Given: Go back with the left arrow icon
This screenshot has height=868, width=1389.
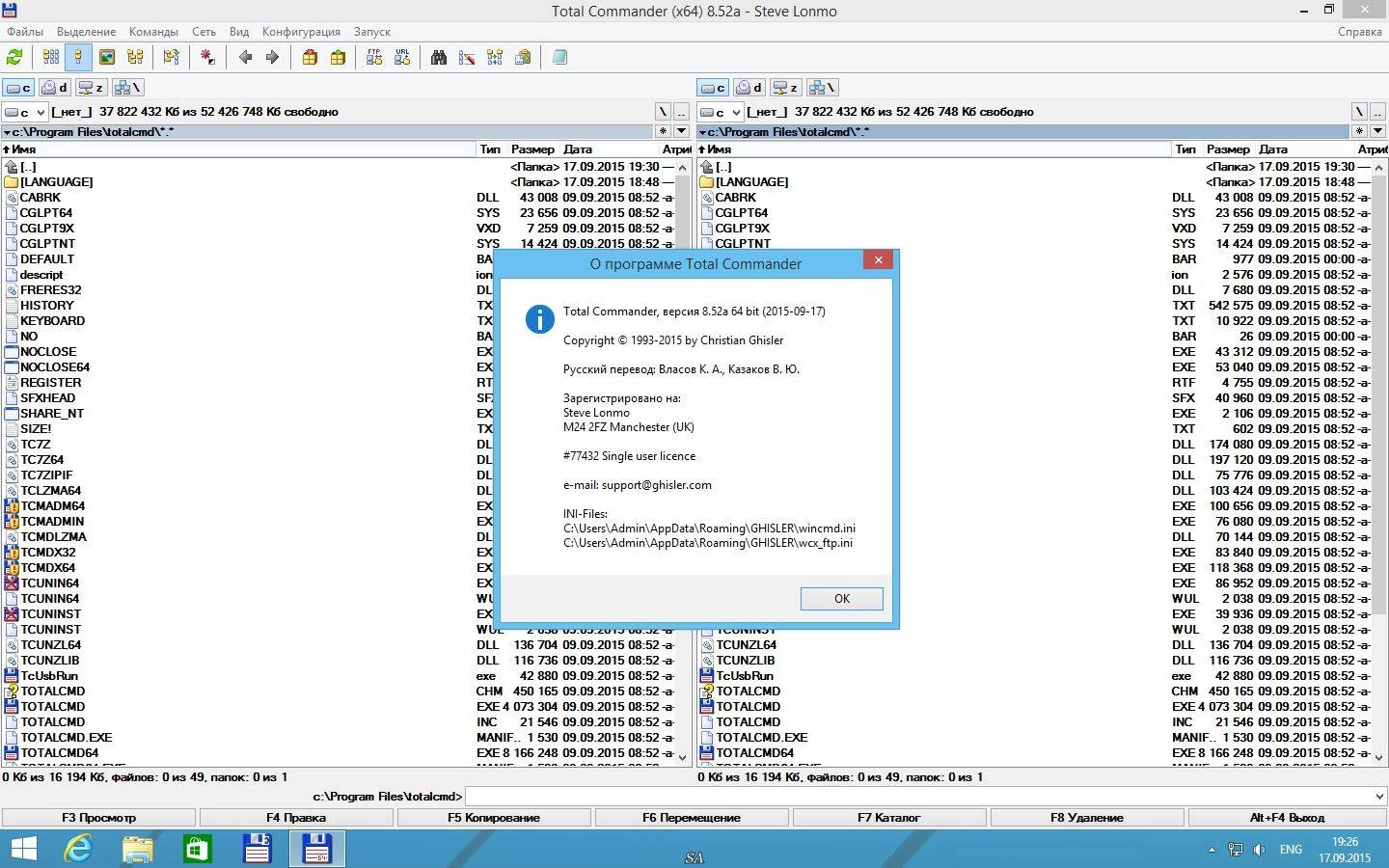Looking at the screenshot, I should [x=245, y=58].
